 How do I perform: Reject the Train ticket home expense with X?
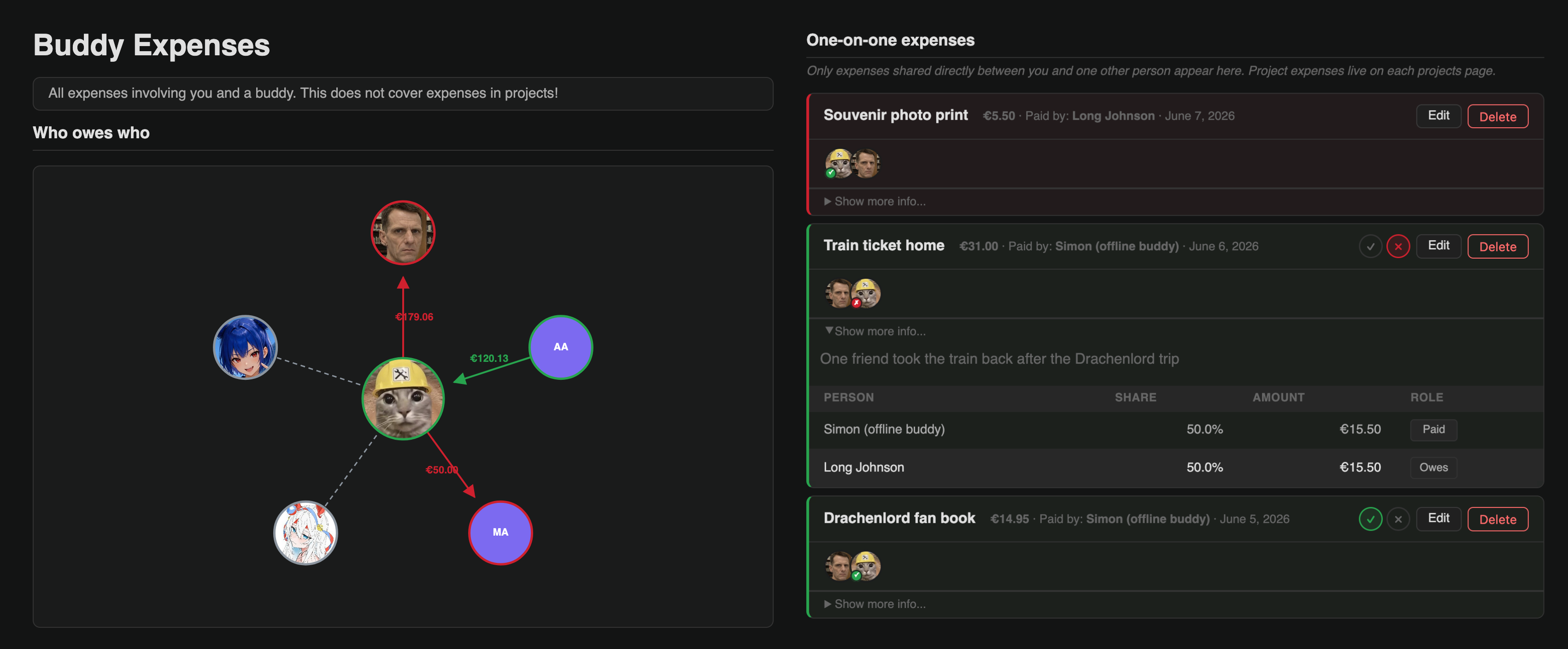pos(1398,247)
